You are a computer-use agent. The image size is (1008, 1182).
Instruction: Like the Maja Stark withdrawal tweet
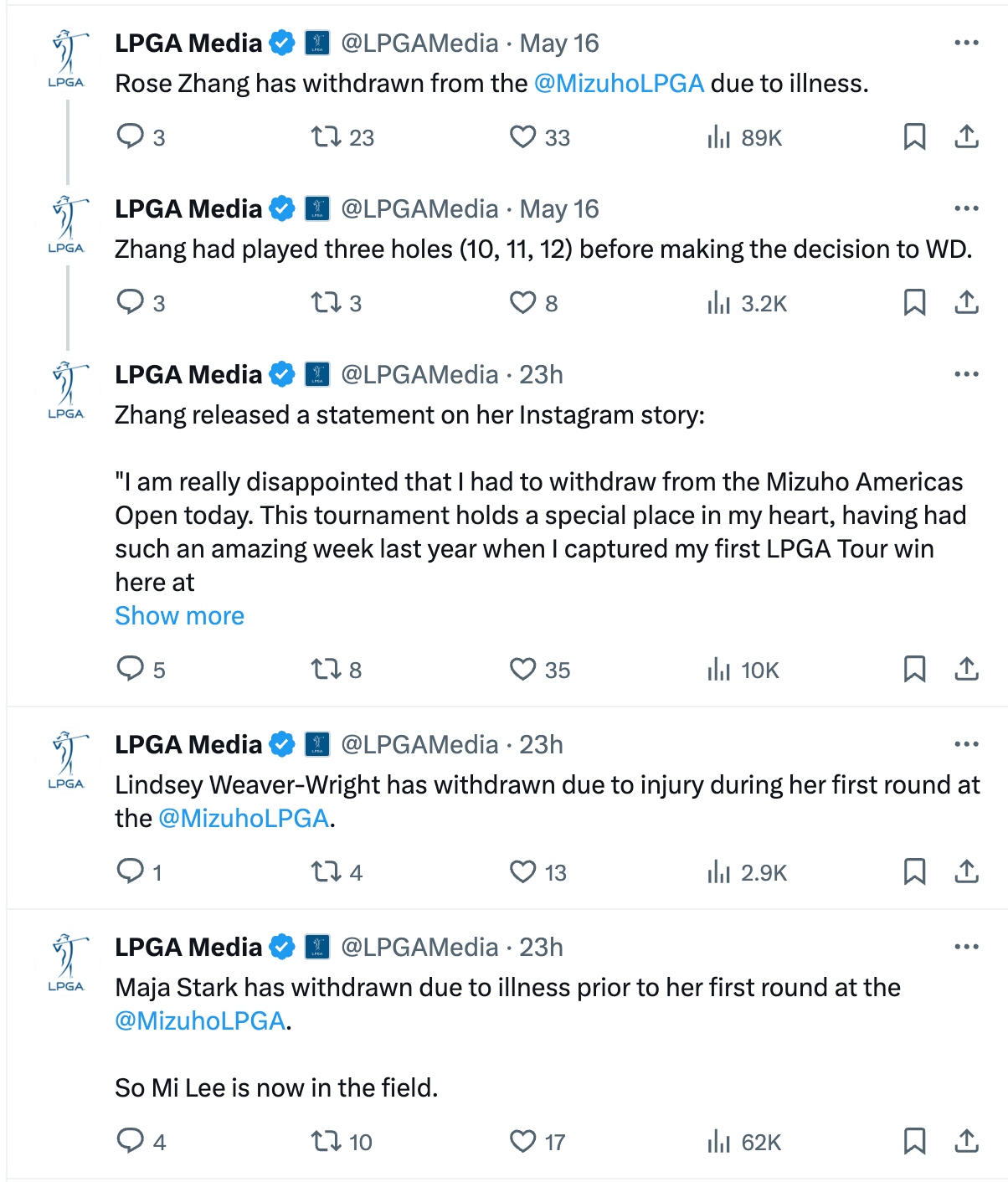(522, 1141)
